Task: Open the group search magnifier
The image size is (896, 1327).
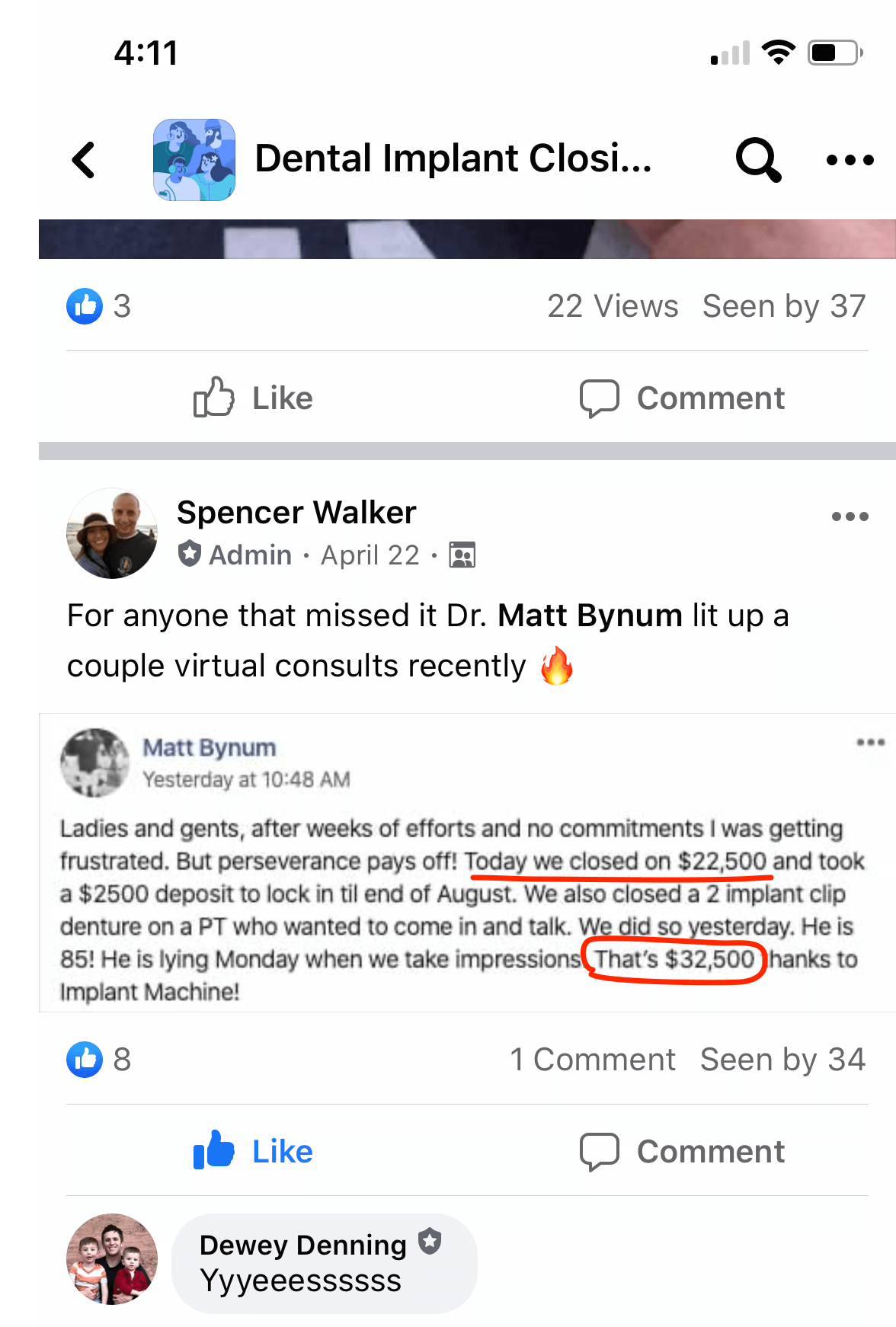Action: coord(758,160)
